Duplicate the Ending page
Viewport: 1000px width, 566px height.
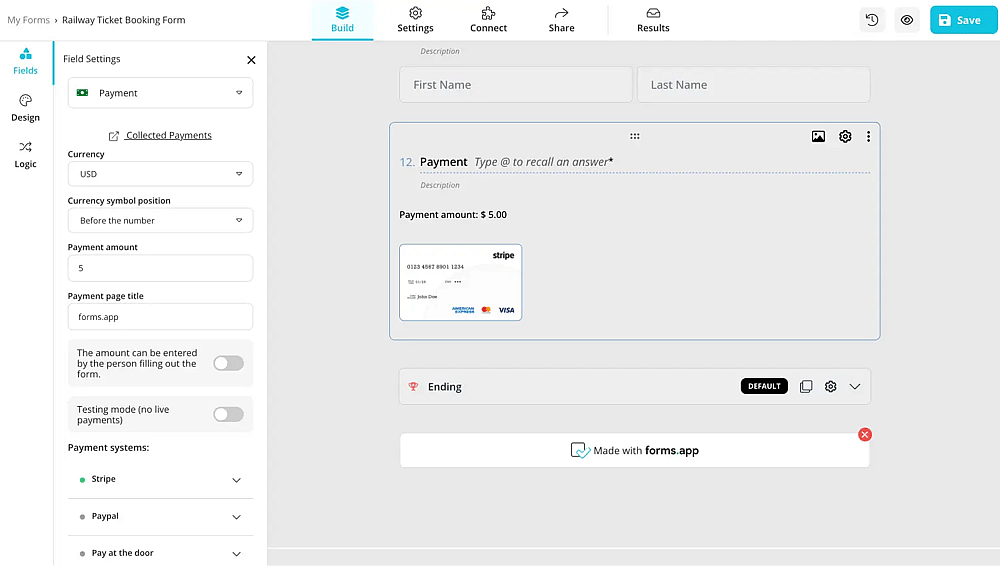[x=806, y=387]
